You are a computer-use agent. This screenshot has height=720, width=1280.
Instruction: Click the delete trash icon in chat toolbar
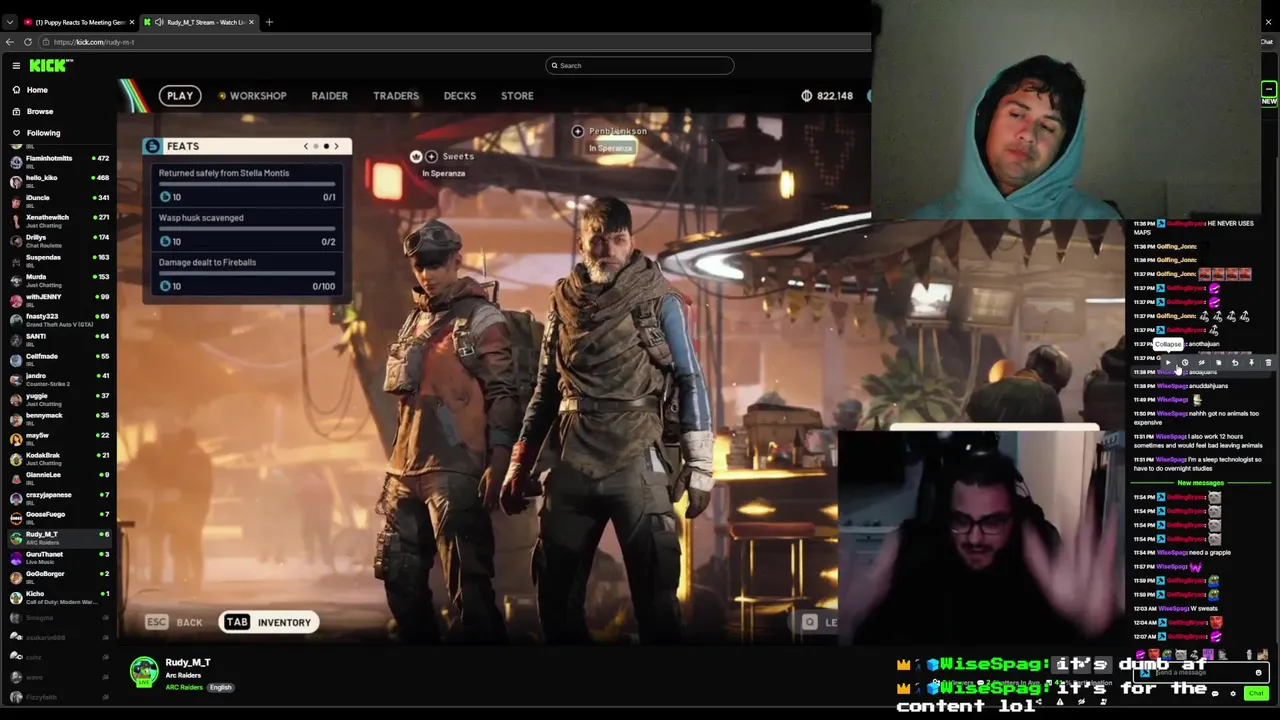click(1268, 363)
